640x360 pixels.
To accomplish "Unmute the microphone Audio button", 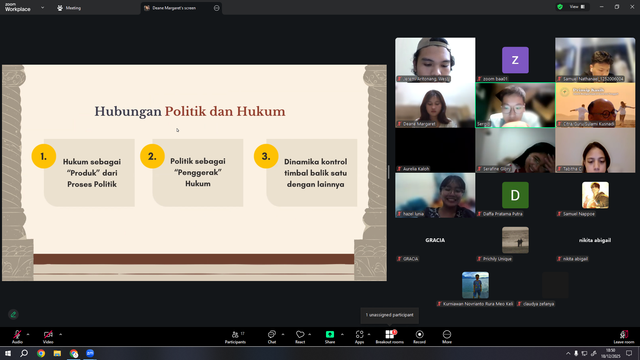I will (x=17, y=336).
